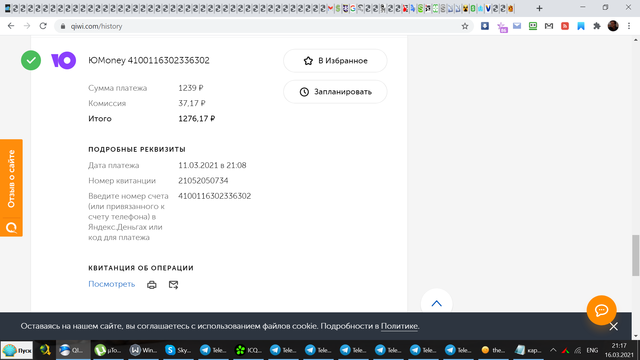Select payment sum 1239 ₽
Viewport: 640px width, 360px height.
tap(191, 88)
